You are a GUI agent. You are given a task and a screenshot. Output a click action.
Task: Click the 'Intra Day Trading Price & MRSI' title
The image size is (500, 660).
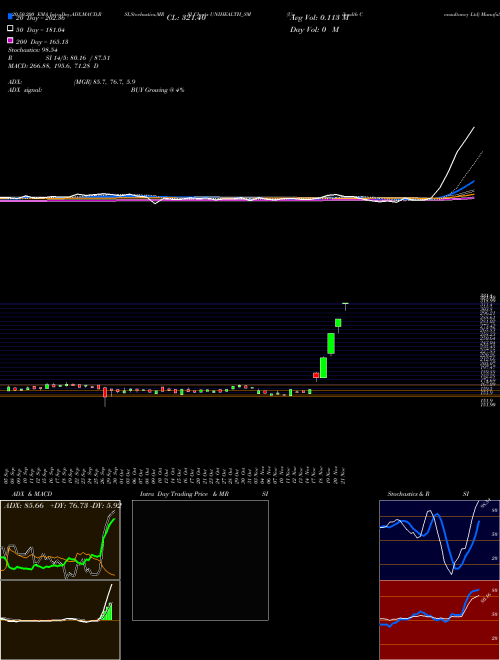204,494
